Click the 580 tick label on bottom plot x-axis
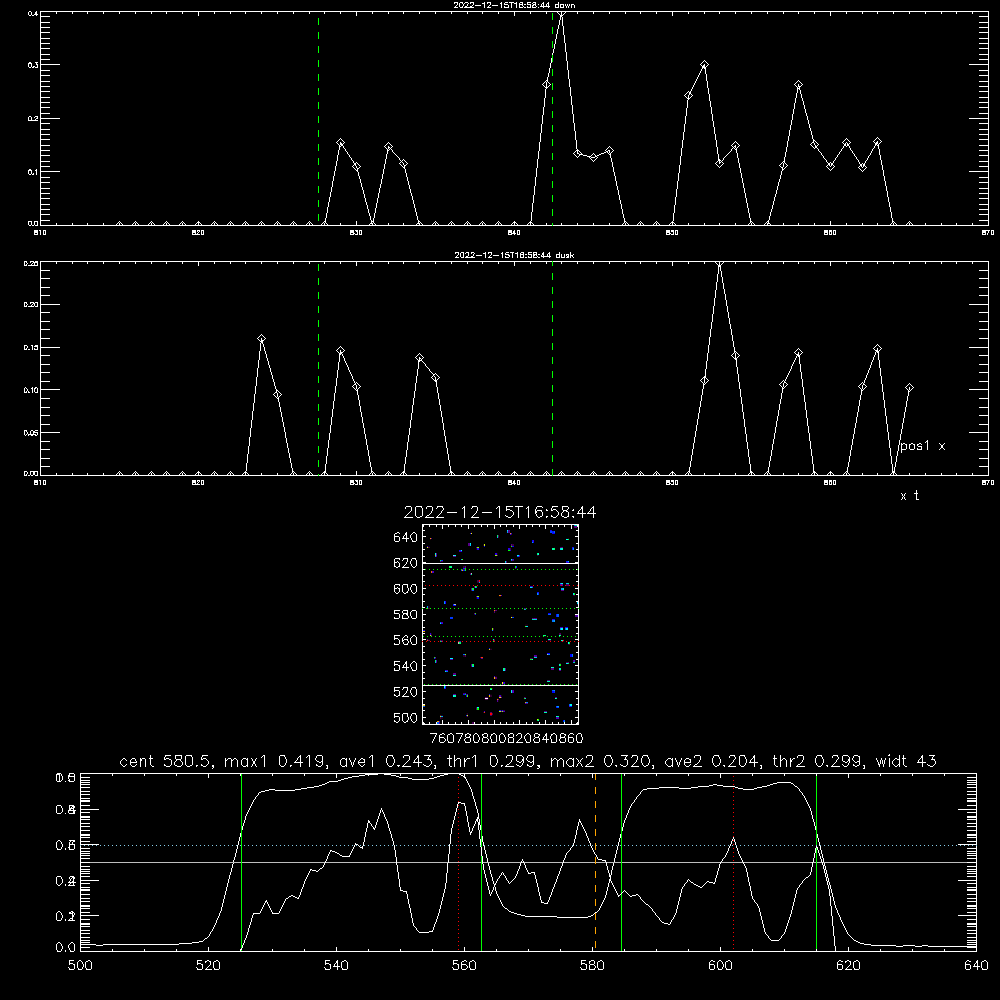Viewport: 1000px width, 1000px height. 592,966
